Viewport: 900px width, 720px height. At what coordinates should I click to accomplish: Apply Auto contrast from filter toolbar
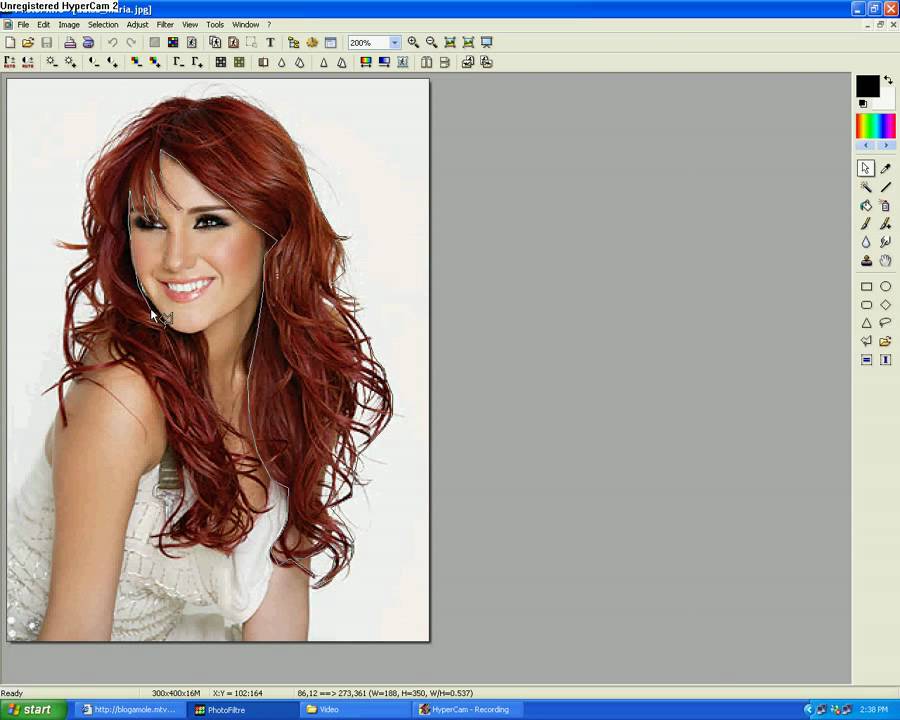pos(28,62)
